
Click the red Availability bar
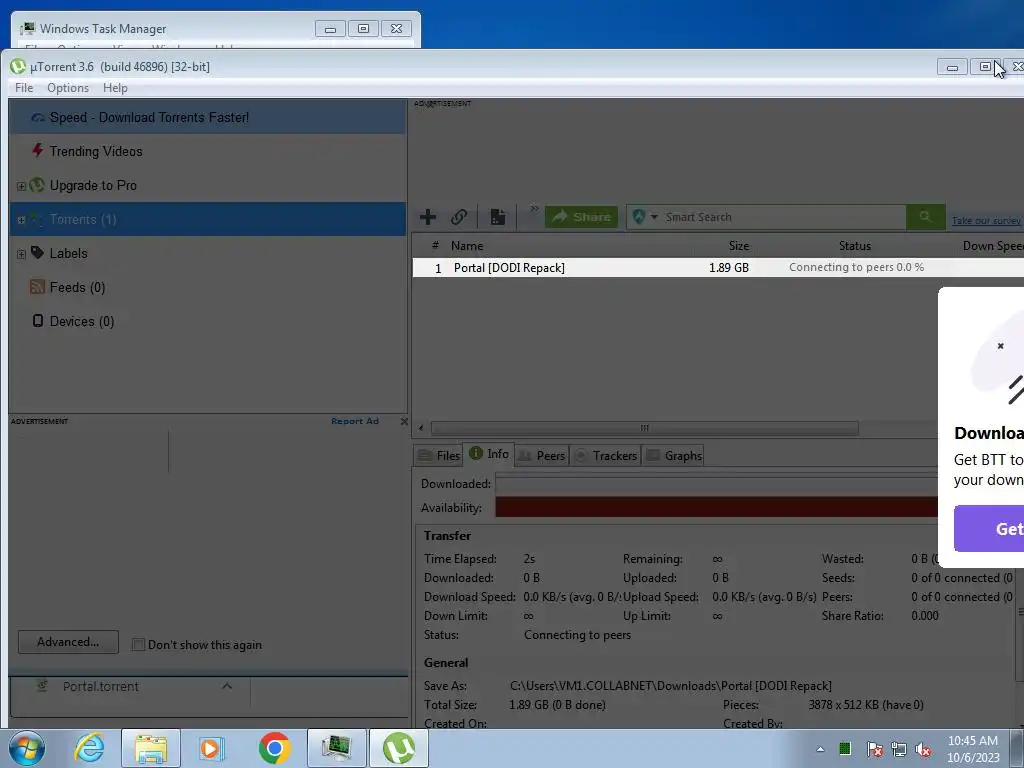coord(716,507)
